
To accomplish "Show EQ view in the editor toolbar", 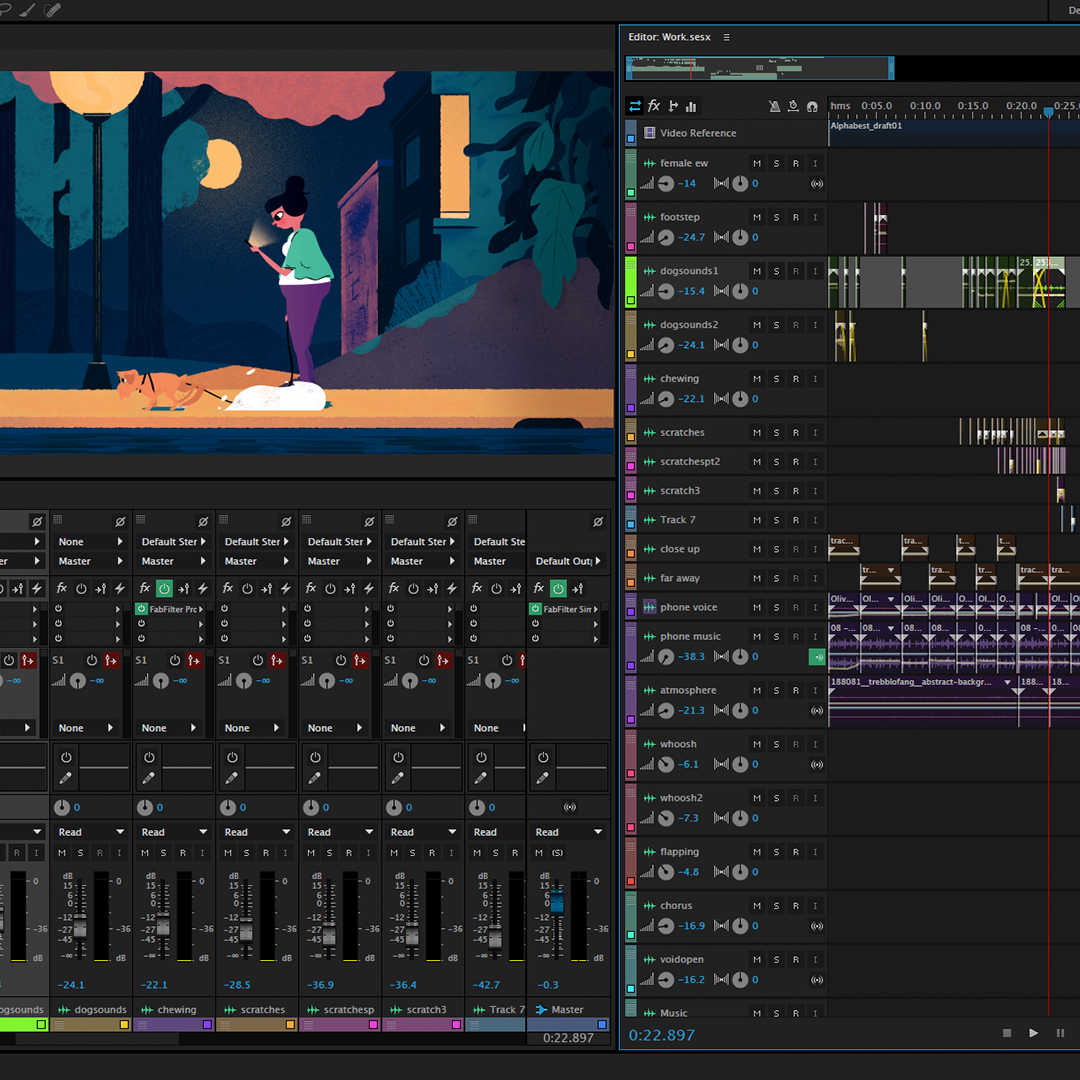I will 691,106.
